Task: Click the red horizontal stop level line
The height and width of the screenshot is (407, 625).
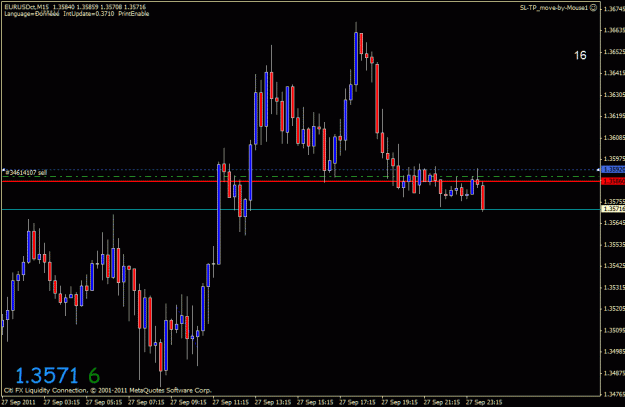Action: pos(301,181)
